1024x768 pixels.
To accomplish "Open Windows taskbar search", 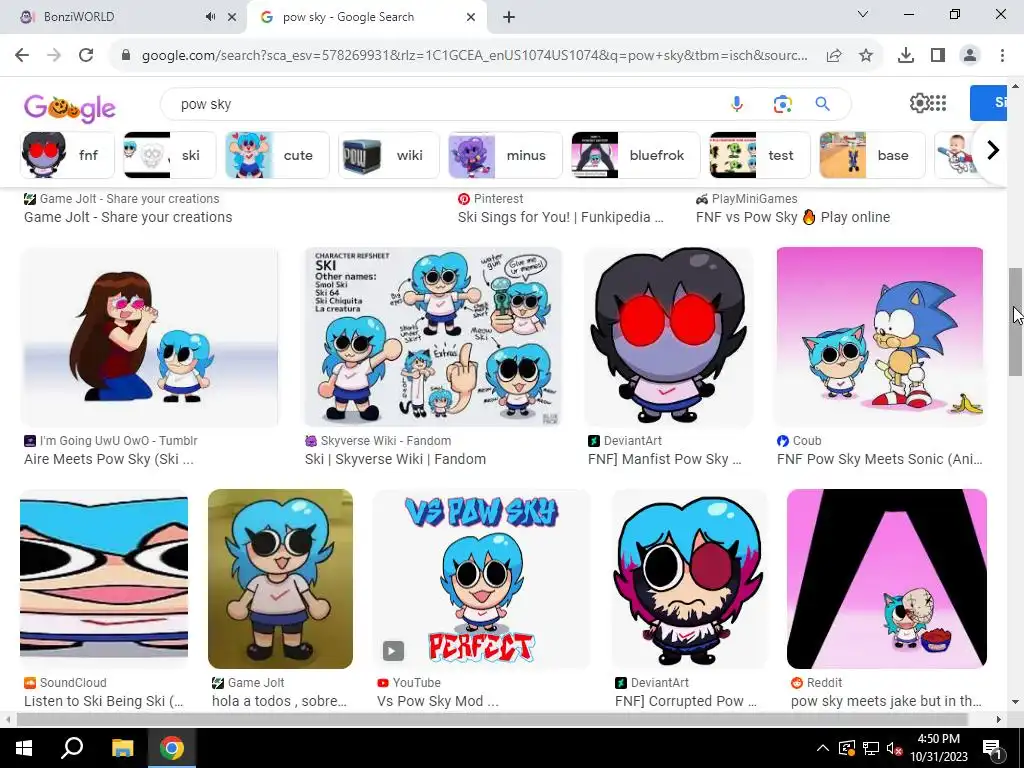I will pos(72,748).
